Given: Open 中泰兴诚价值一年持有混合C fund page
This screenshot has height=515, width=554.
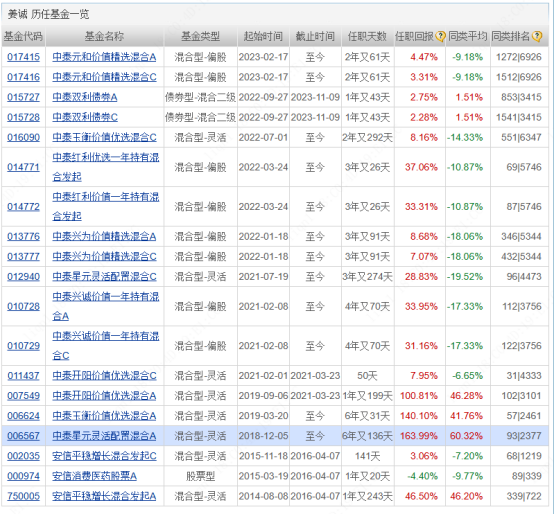Looking at the screenshot, I should pos(106,346).
